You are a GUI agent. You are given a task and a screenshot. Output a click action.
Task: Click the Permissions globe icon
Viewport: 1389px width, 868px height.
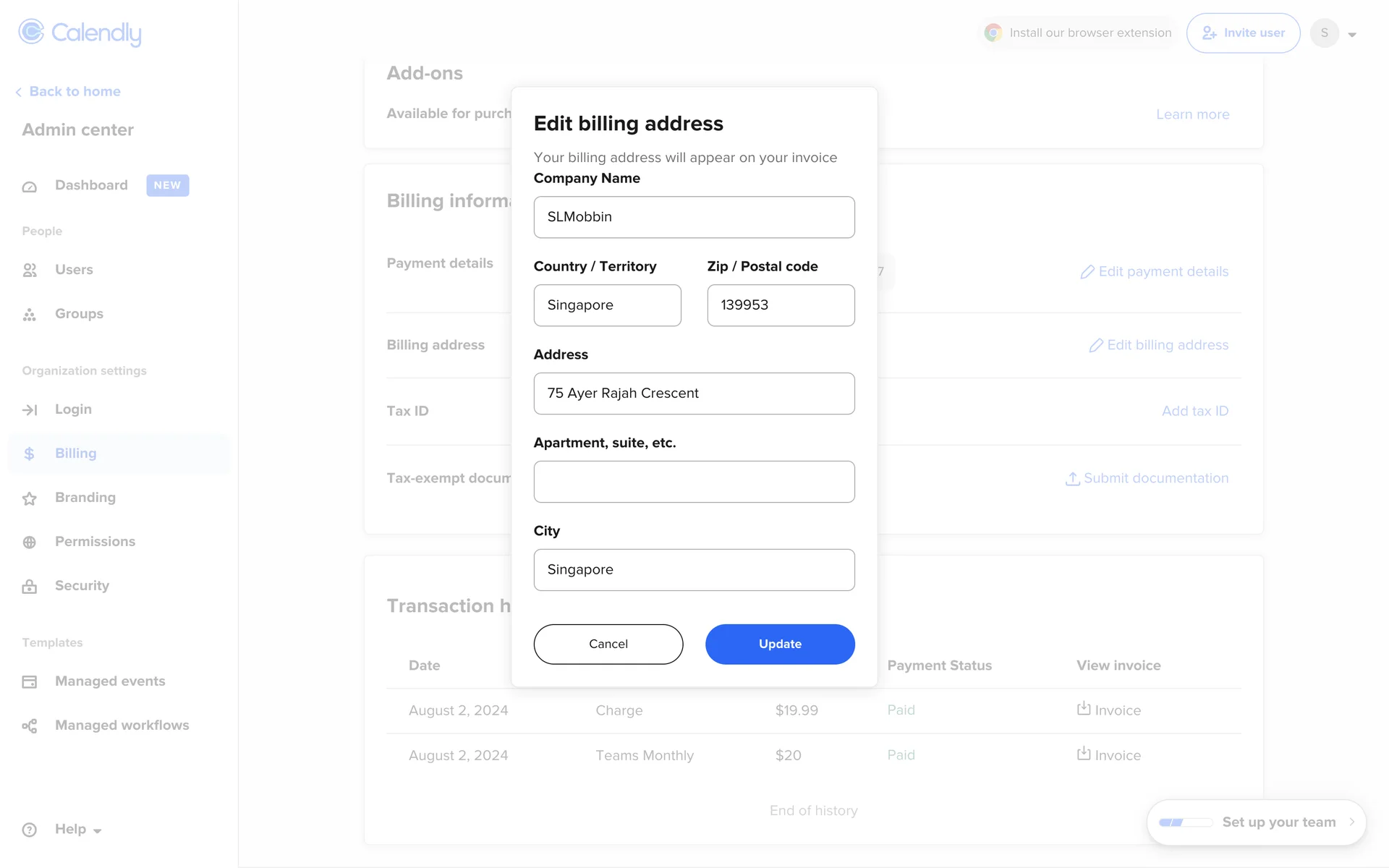click(x=30, y=542)
